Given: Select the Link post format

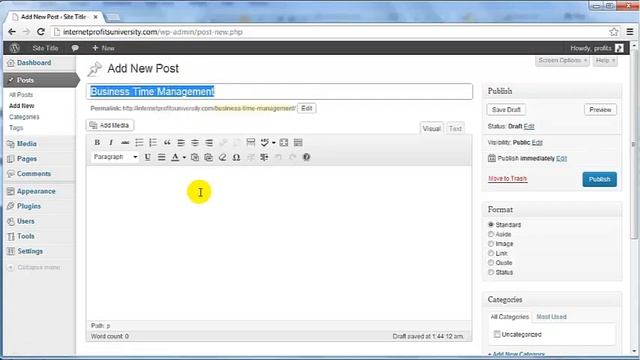Looking at the screenshot, I should tap(491, 253).
